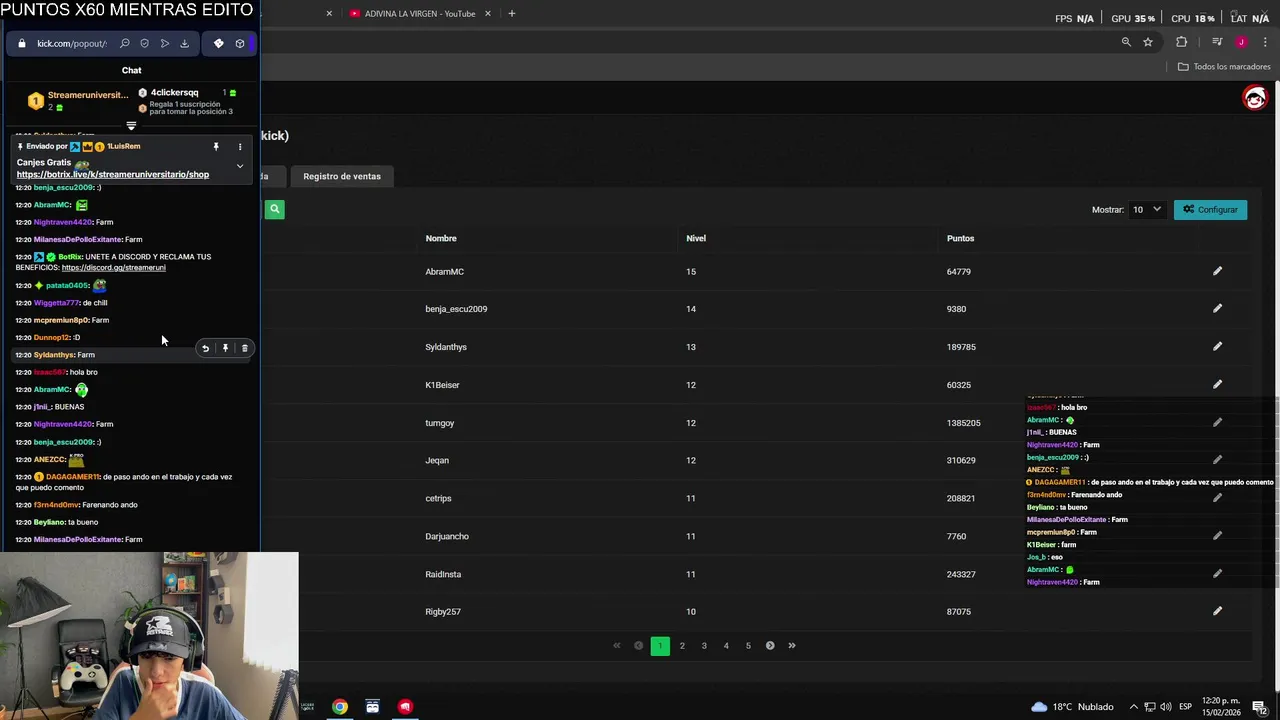
Task: Click the edit pencil for Rigby257
Action: [x=1217, y=611]
